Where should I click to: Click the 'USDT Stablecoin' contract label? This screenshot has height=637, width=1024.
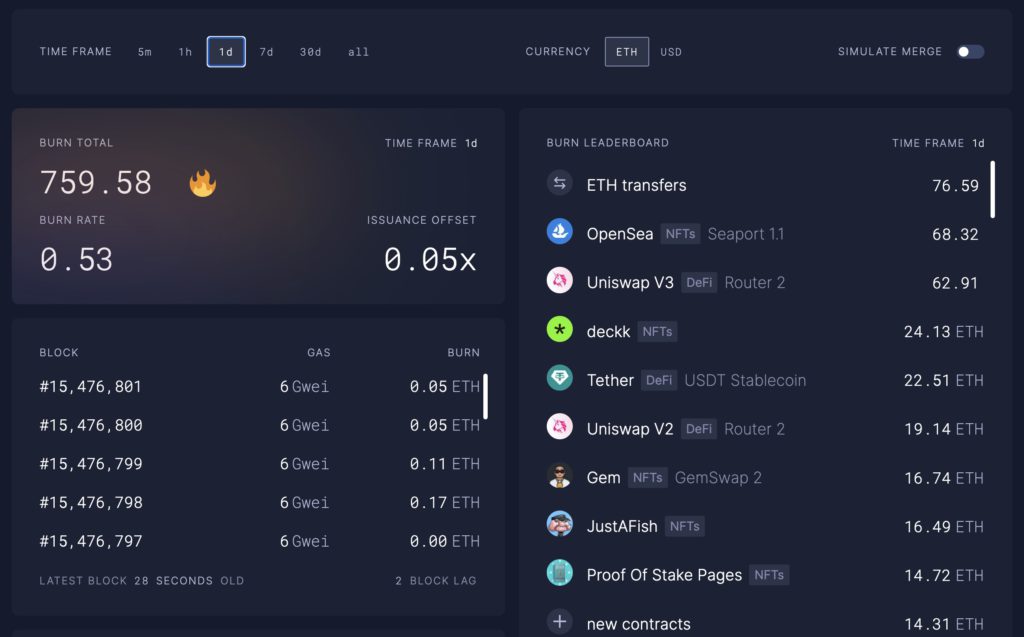coord(745,380)
